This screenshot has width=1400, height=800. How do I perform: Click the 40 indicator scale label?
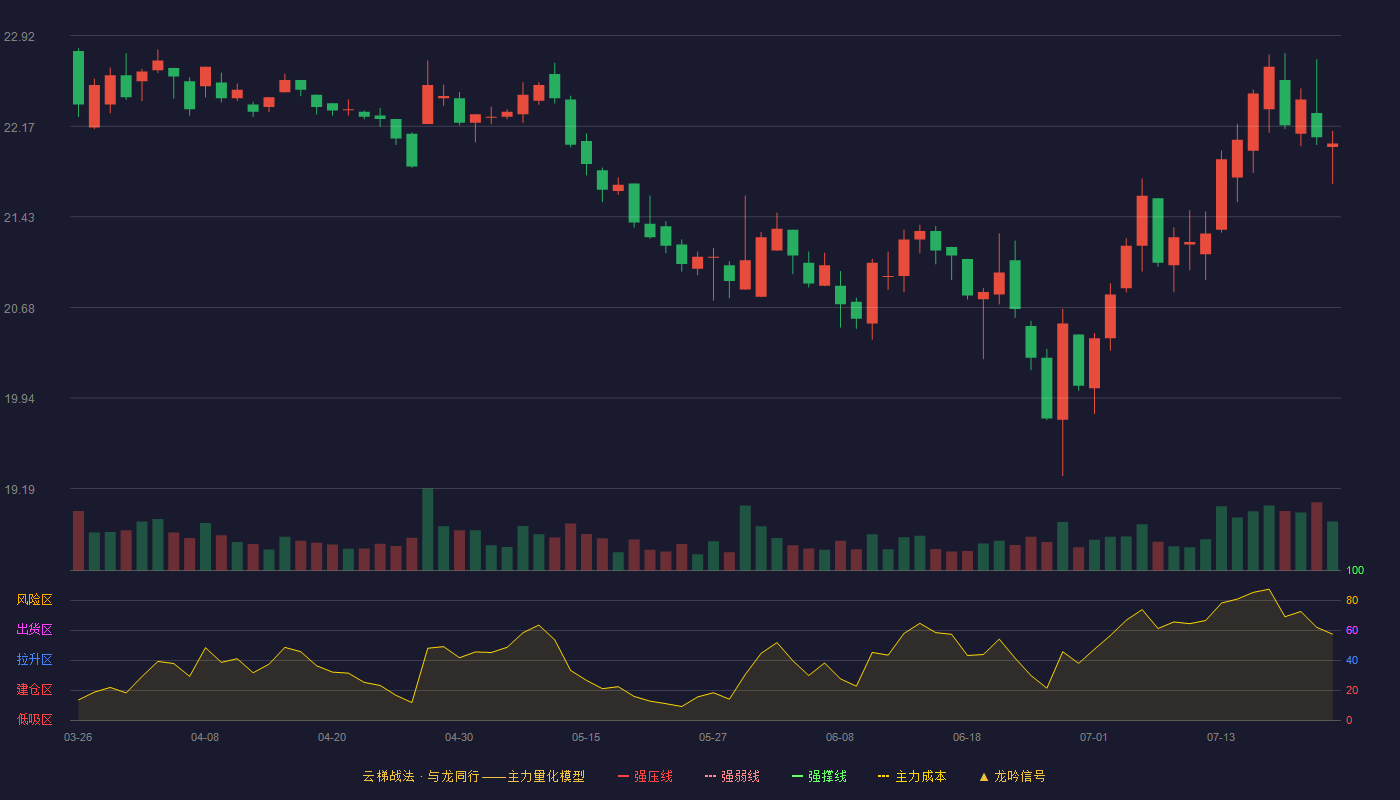tap(1352, 661)
